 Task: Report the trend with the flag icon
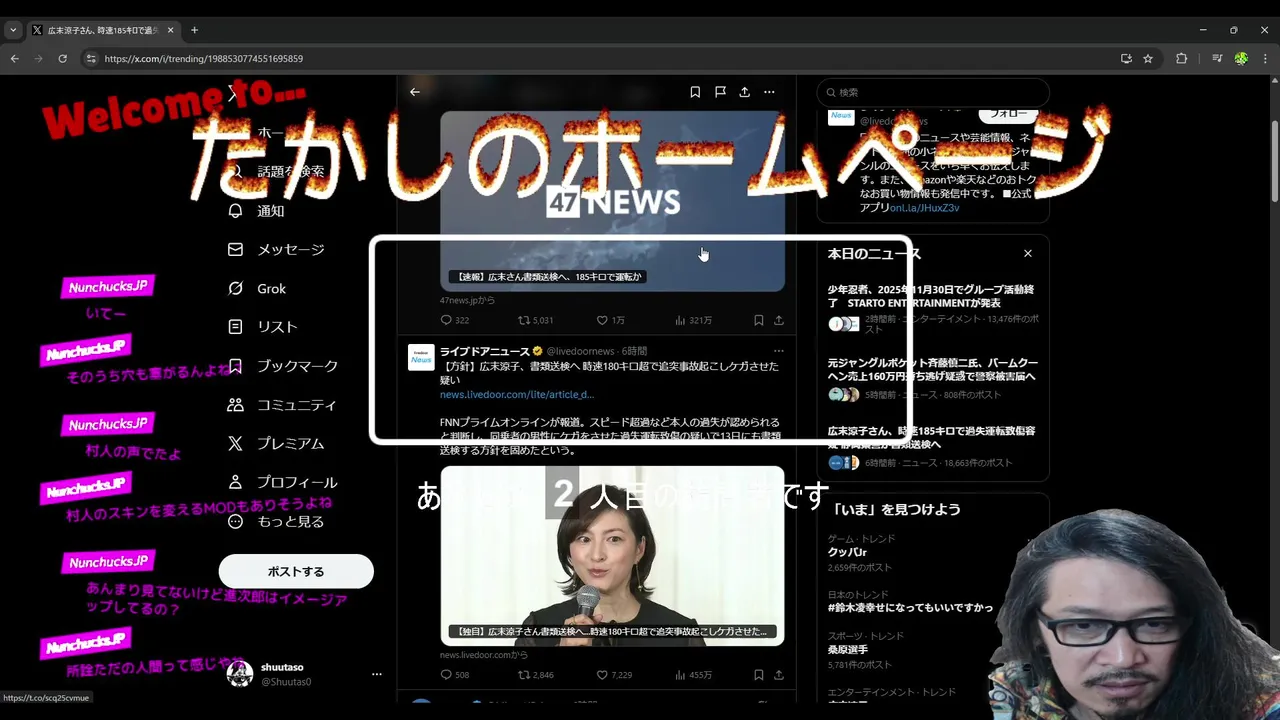[720, 92]
